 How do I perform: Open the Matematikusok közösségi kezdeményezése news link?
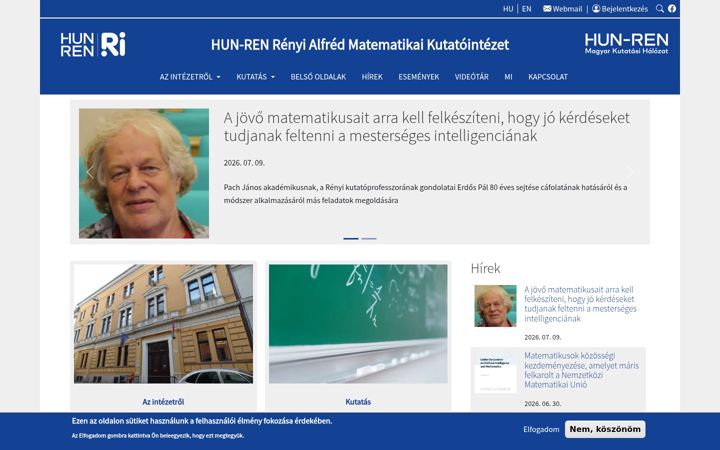[x=581, y=370]
